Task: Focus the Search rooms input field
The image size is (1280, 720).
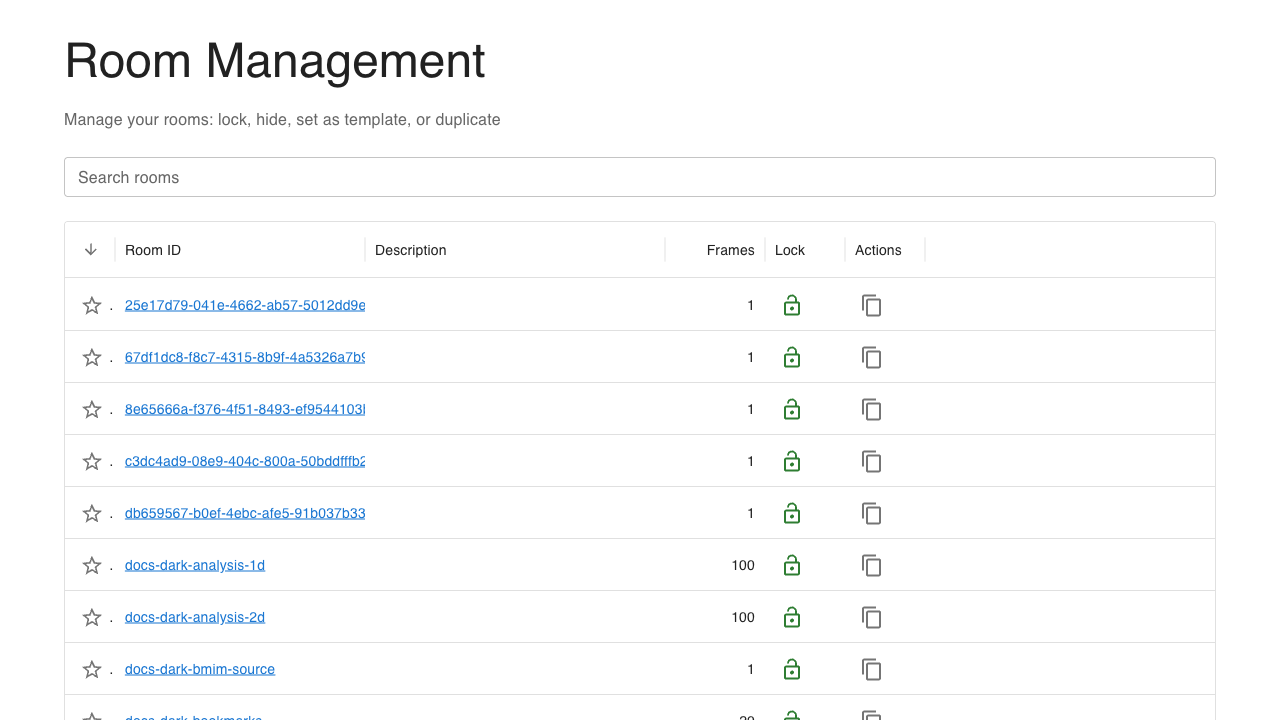Action: pos(640,177)
